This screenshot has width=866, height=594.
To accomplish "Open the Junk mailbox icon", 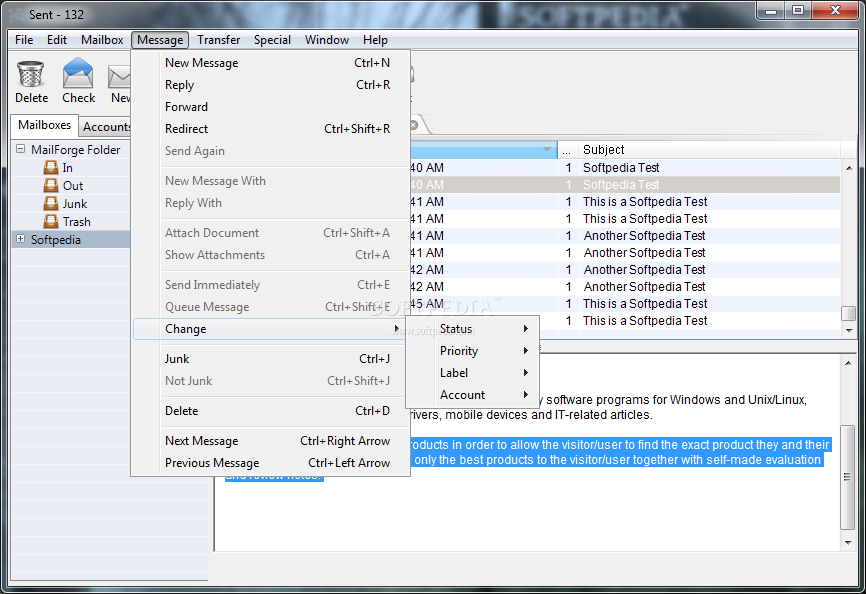I will click(x=51, y=204).
